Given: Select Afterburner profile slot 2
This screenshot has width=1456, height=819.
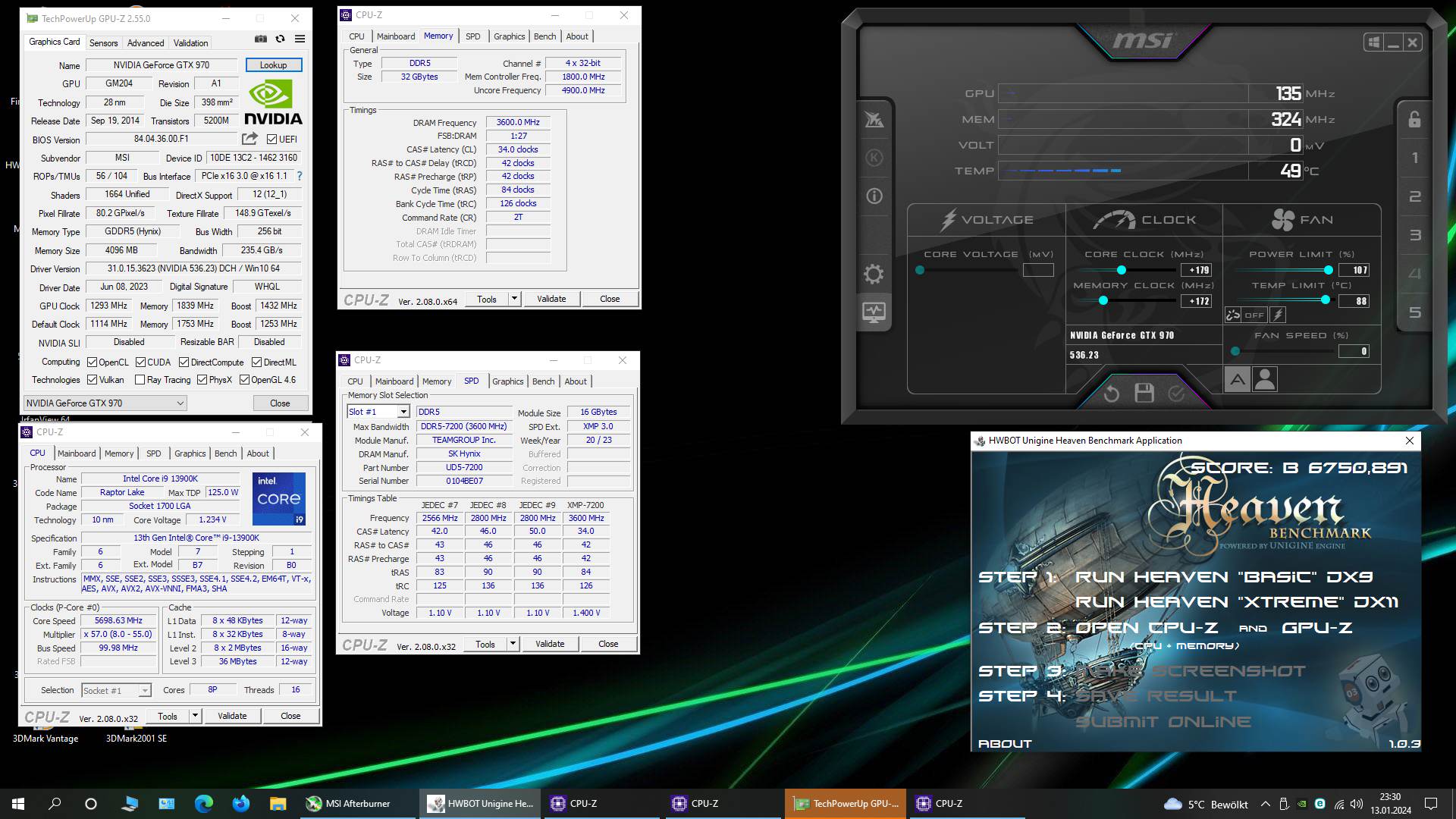Looking at the screenshot, I should pyautogui.click(x=1414, y=197).
